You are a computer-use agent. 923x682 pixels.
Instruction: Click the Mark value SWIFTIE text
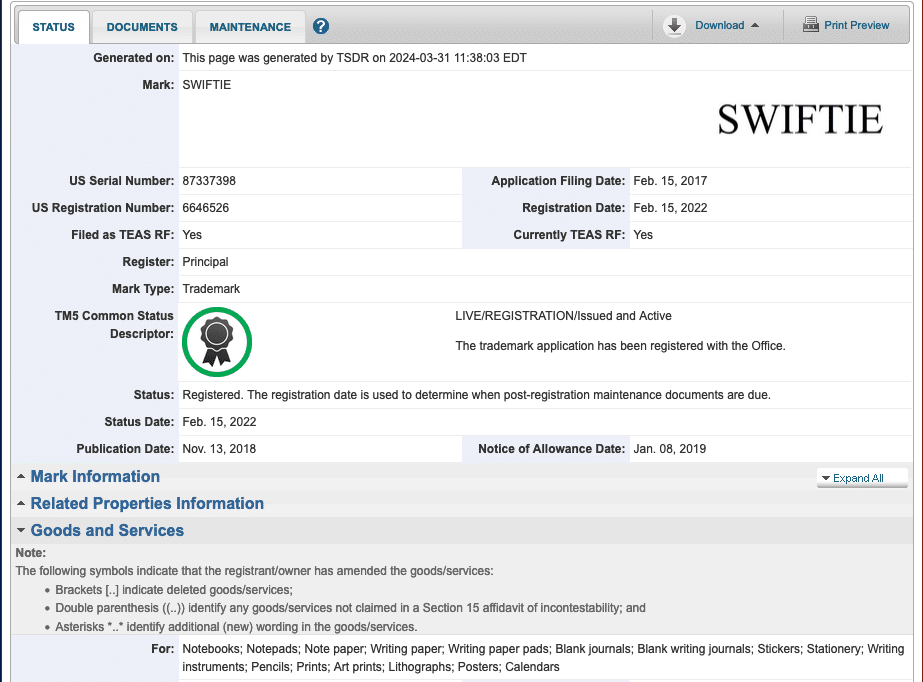click(x=207, y=85)
